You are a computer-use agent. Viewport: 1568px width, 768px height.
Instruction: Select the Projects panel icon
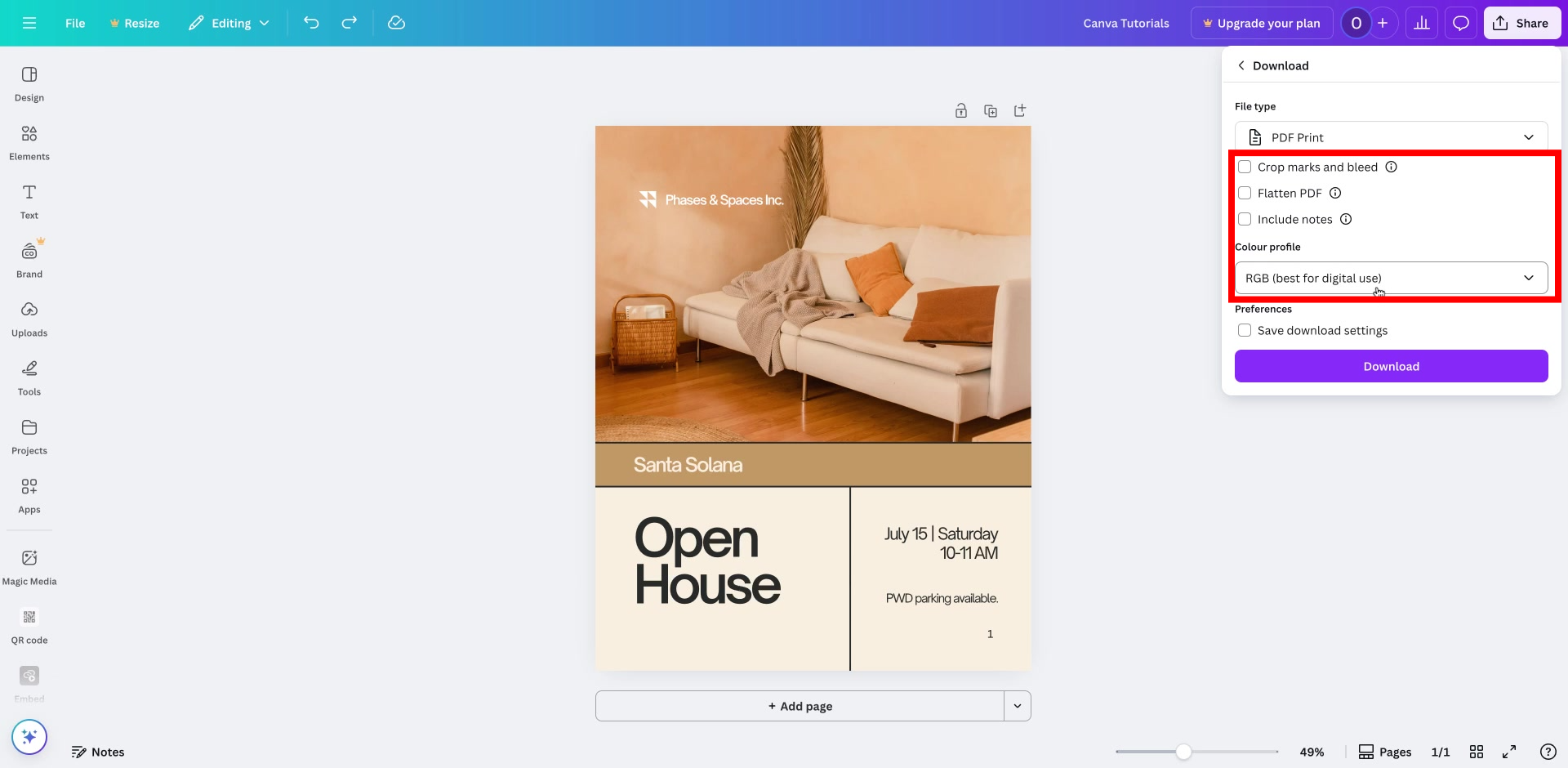pyautogui.click(x=29, y=435)
